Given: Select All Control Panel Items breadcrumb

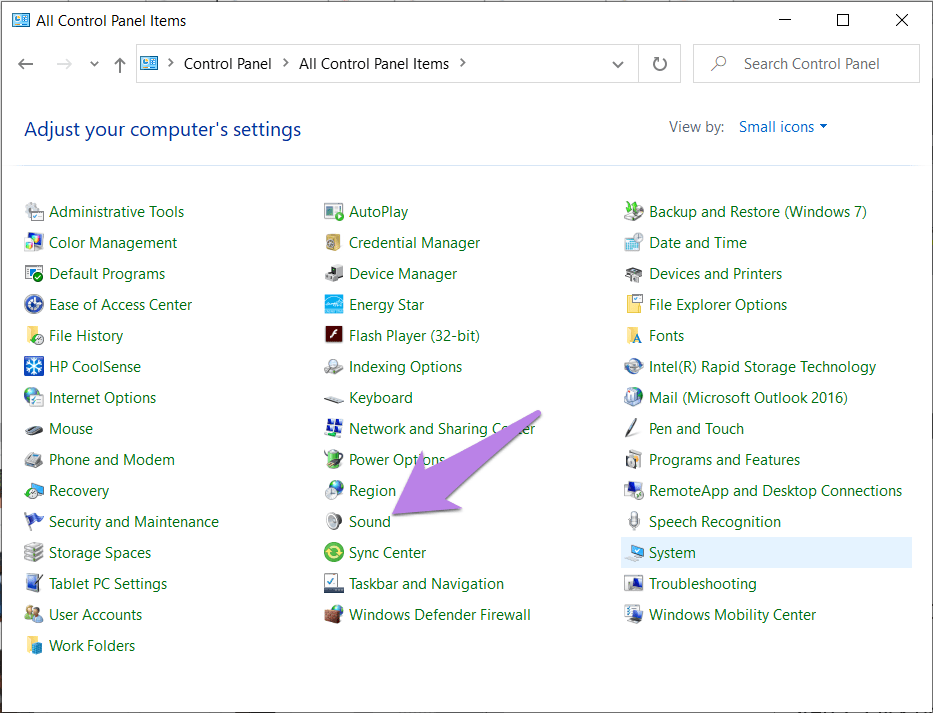Looking at the screenshot, I should (374, 64).
